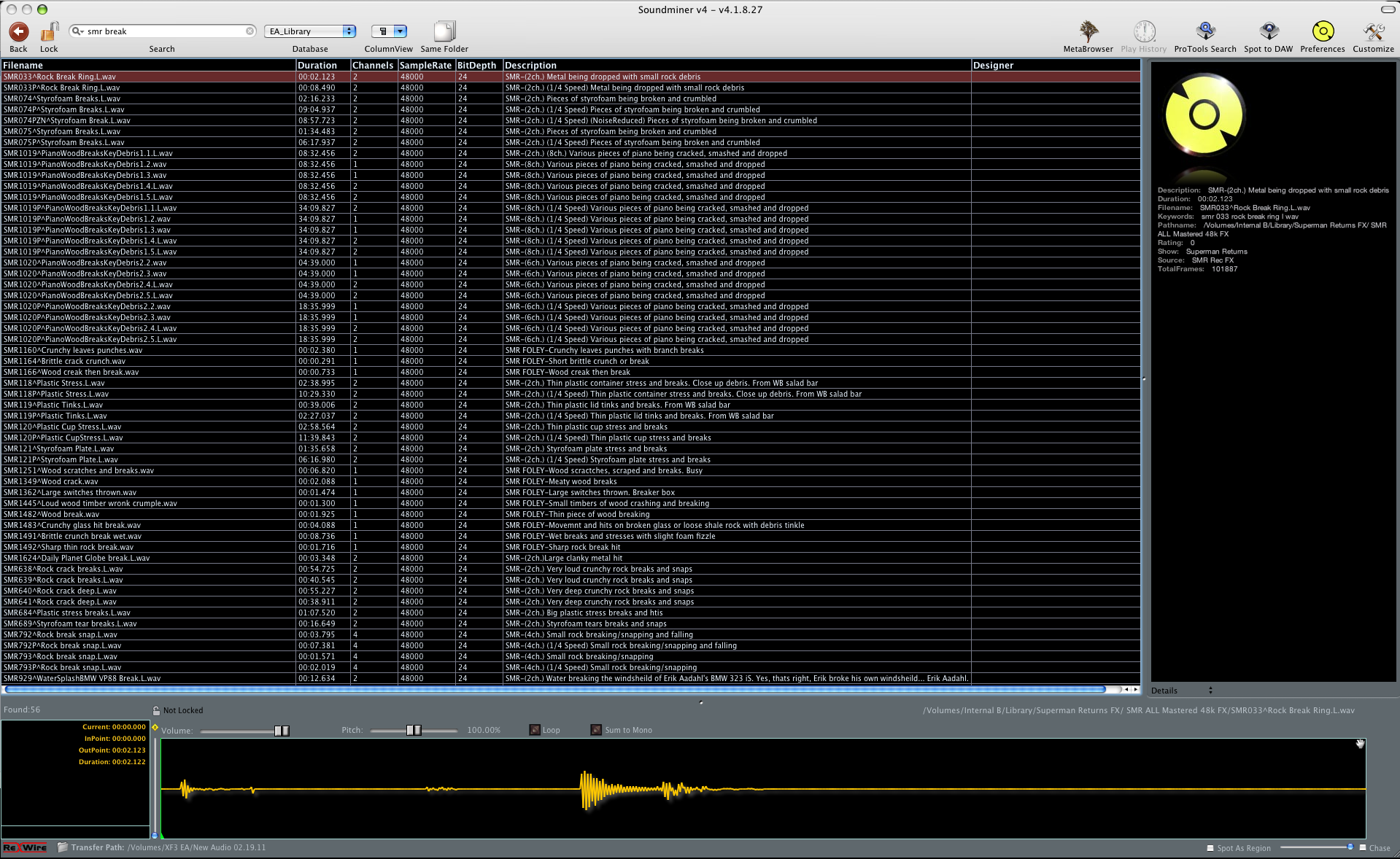Sort by the Filename column header

point(148,66)
